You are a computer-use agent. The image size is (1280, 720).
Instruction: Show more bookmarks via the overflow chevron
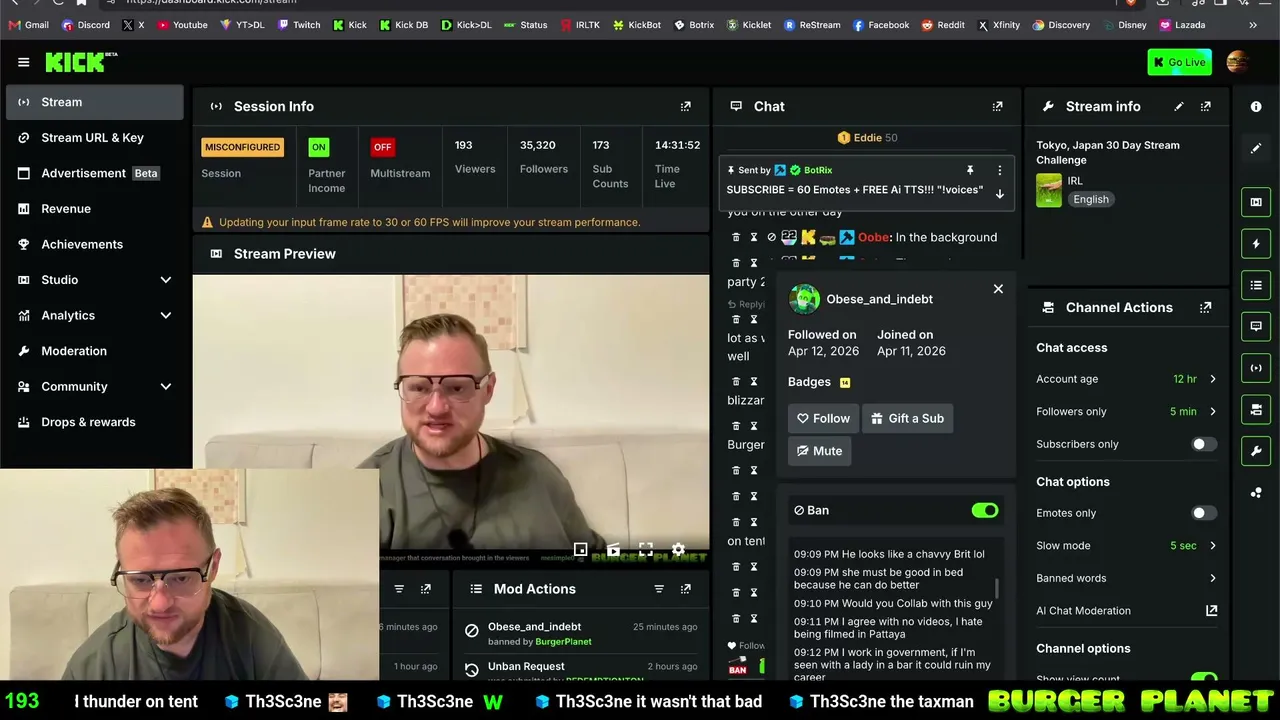point(1253,25)
